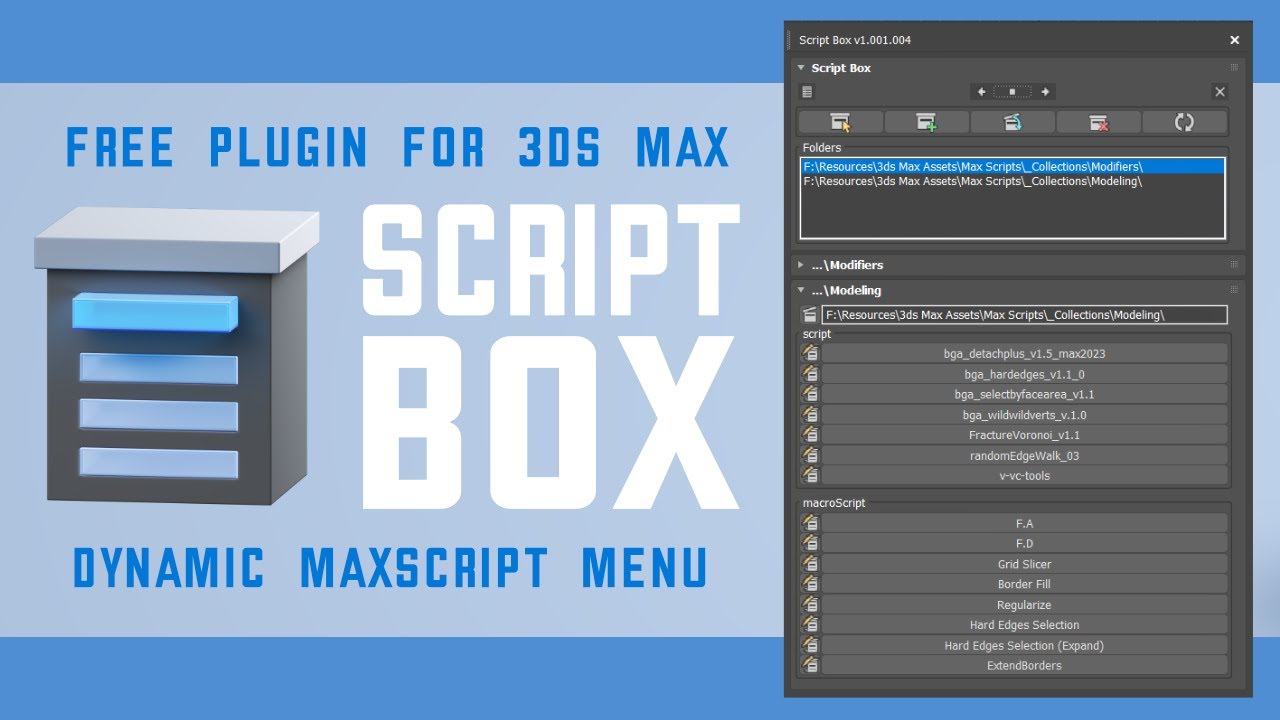1280x720 pixels.
Task: Click the folder icon beside the Modeling path field
Action: click(x=809, y=315)
